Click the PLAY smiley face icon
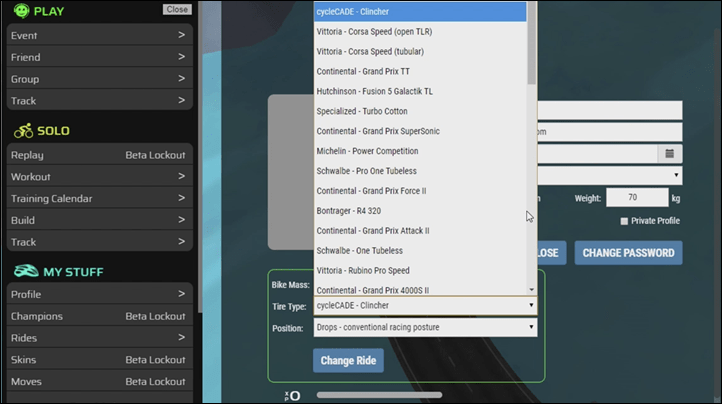Viewport: 722px width, 404px height. coord(21,11)
